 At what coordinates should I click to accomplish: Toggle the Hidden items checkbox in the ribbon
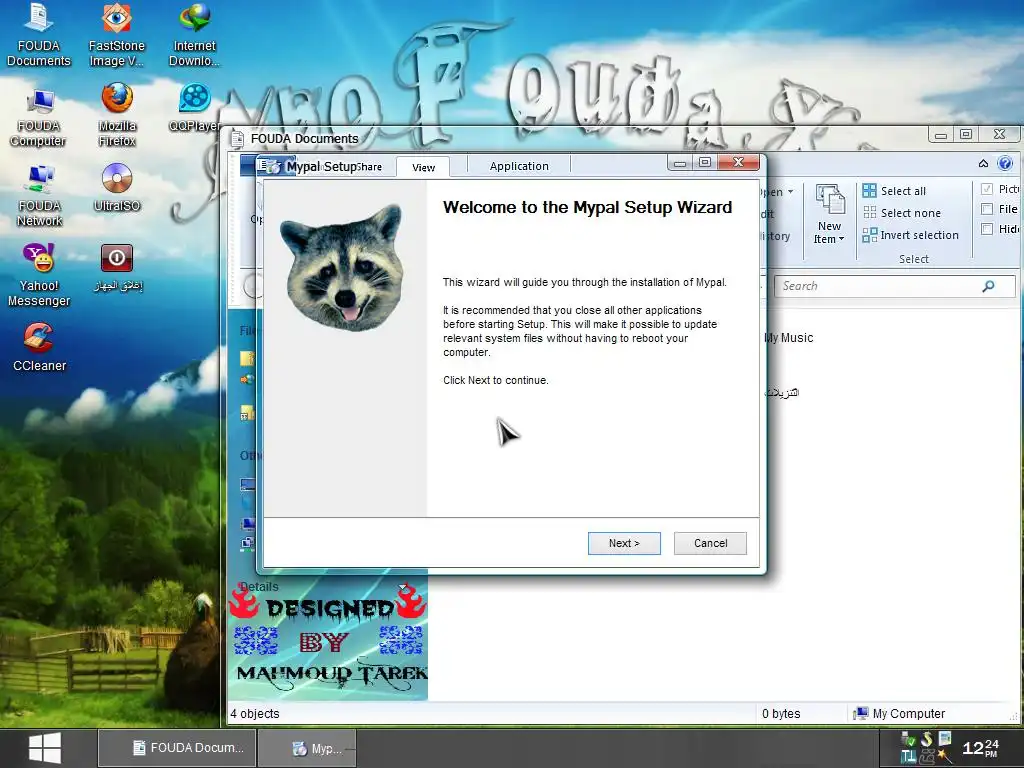[987, 229]
